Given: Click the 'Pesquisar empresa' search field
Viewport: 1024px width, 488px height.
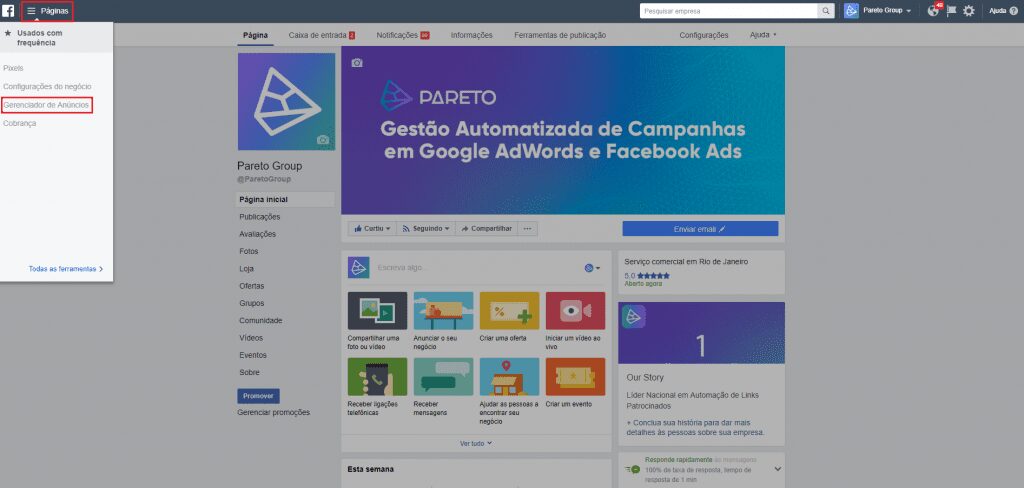Looking at the screenshot, I should 728,11.
